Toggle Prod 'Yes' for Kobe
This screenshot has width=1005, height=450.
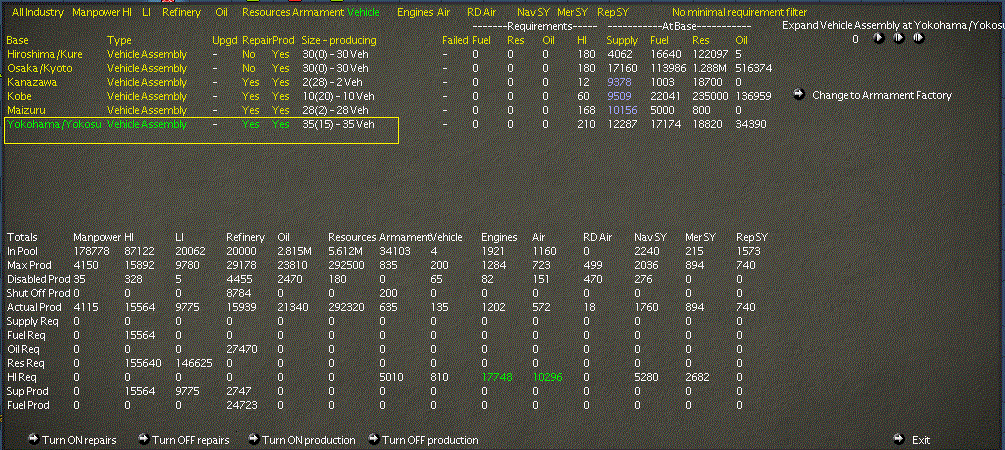pyautogui.click(x=281, y=96)
